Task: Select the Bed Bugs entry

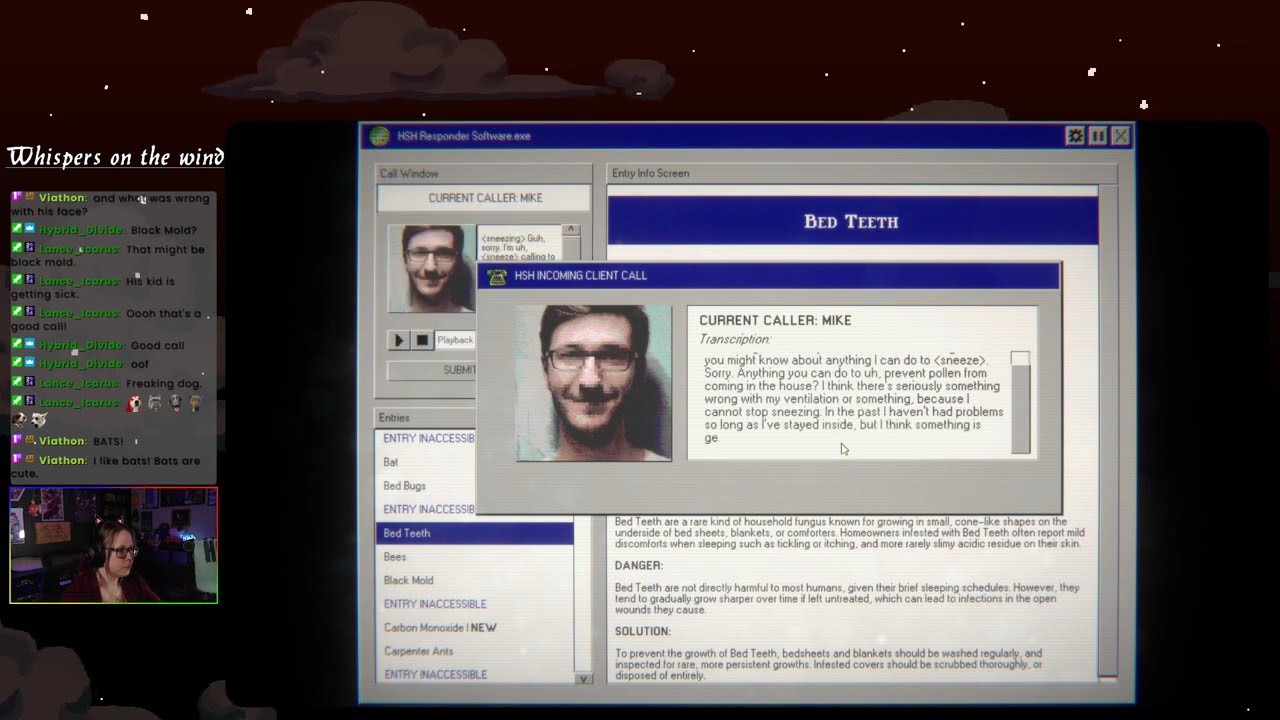Action: click(x=475, y=486)
